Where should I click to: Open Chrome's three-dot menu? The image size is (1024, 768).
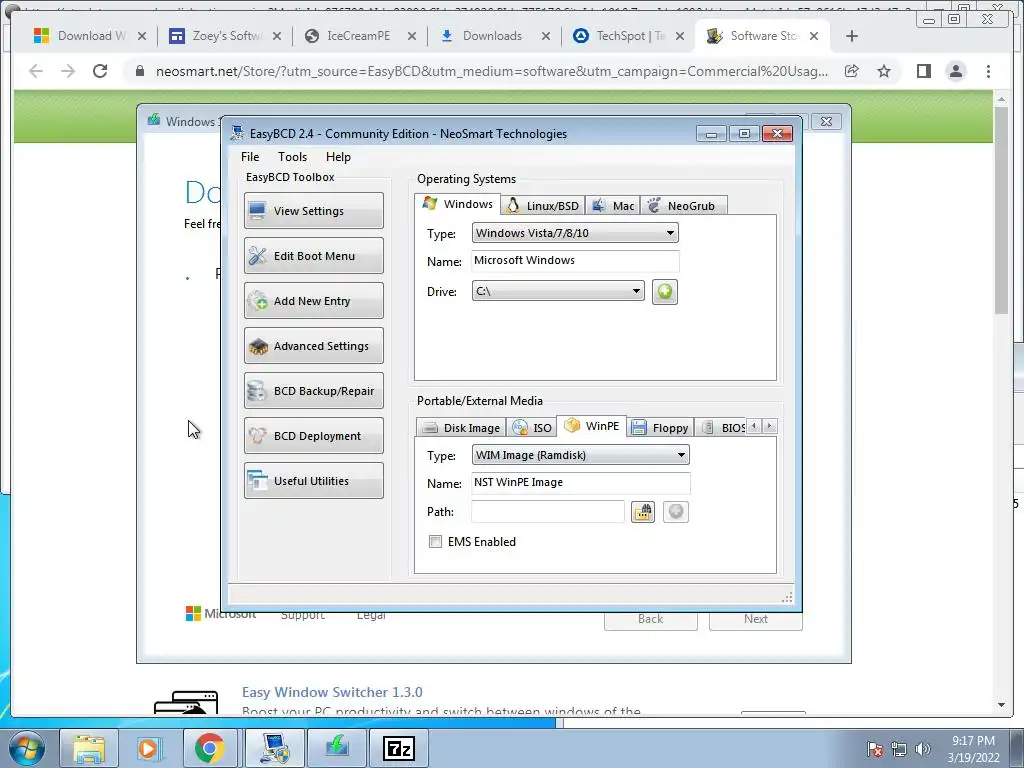coord(988,71)
